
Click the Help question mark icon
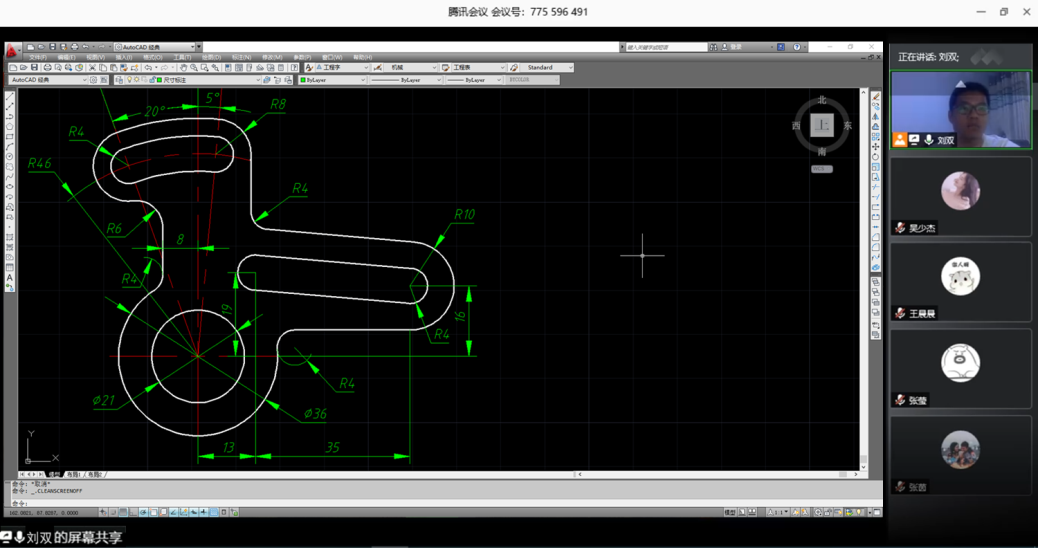[x=797, y=47]
